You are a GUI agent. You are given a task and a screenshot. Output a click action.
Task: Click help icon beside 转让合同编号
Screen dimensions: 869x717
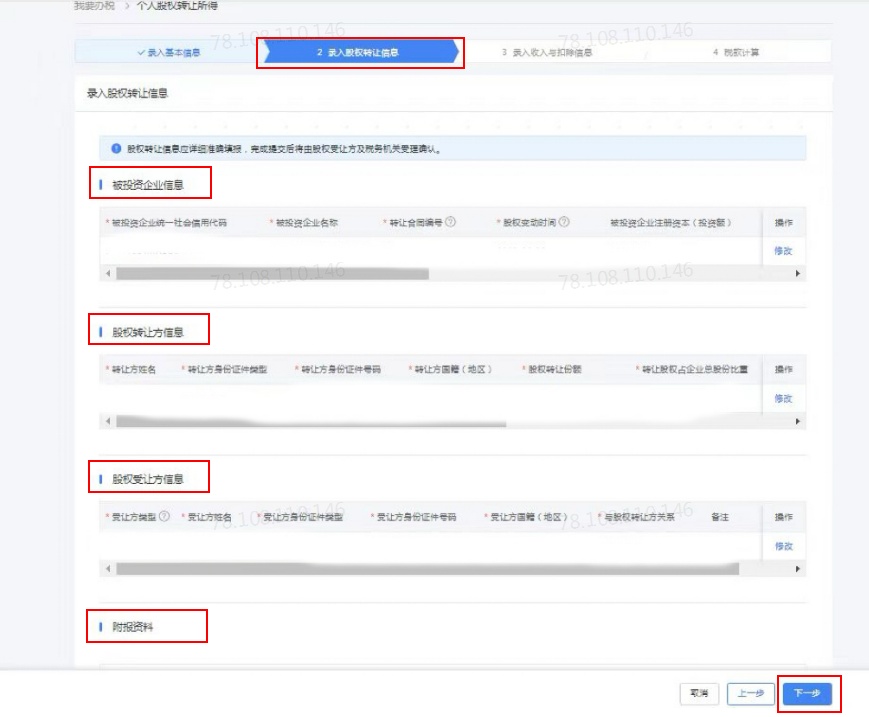click(x=451, y=222)
